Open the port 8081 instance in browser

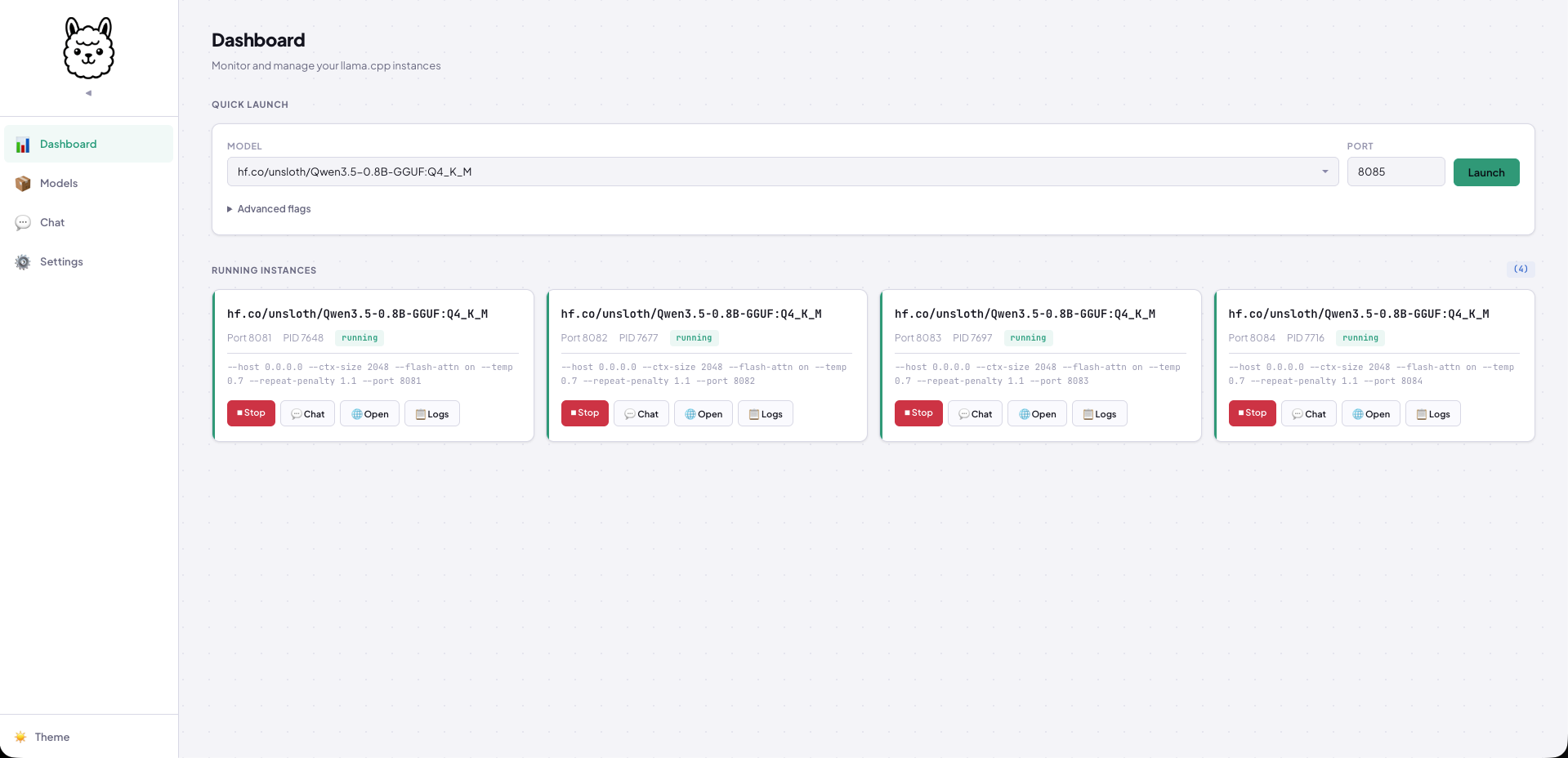pos(370,413)
